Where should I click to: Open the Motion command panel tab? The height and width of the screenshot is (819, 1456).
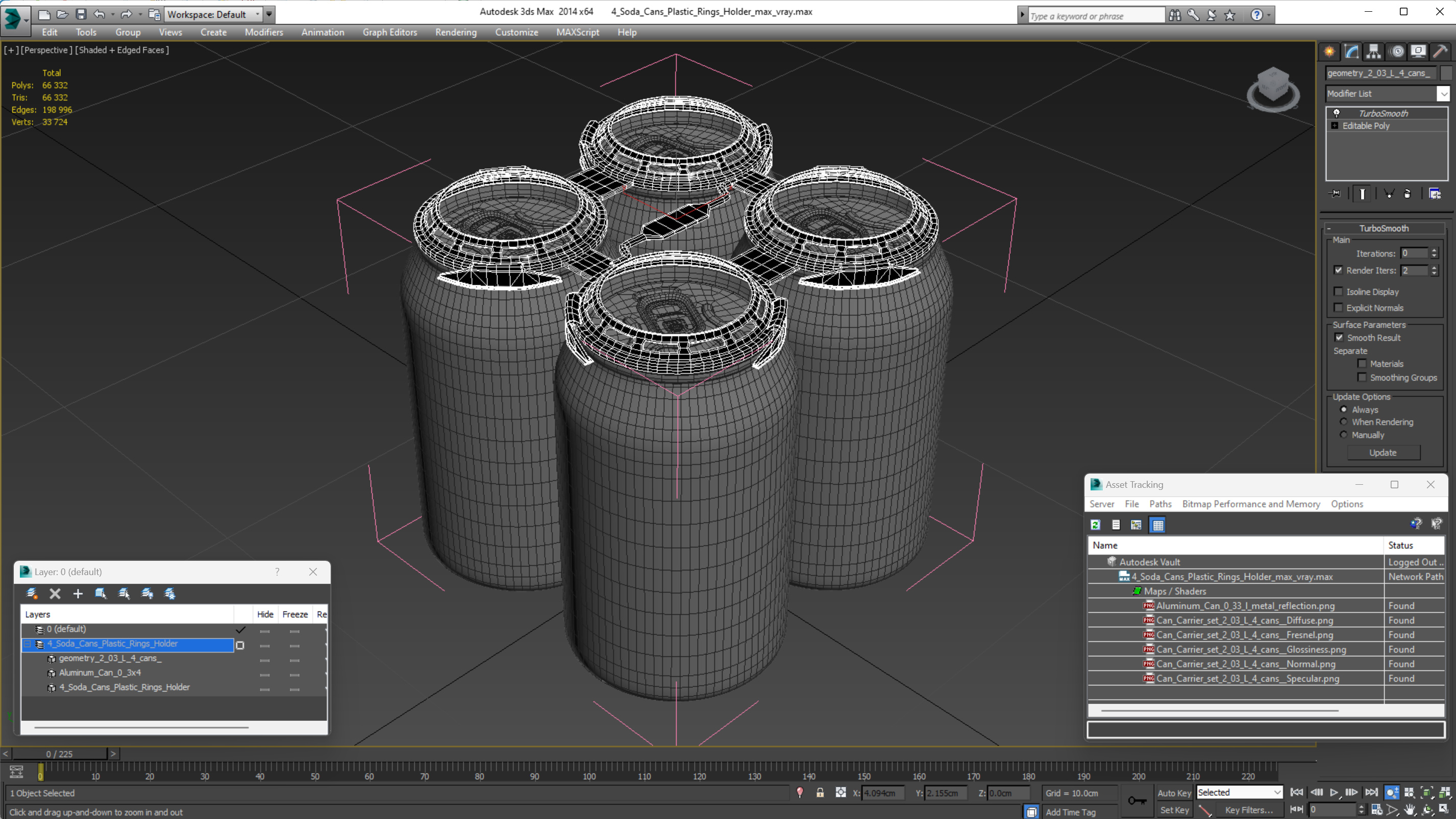[1397, 52]
